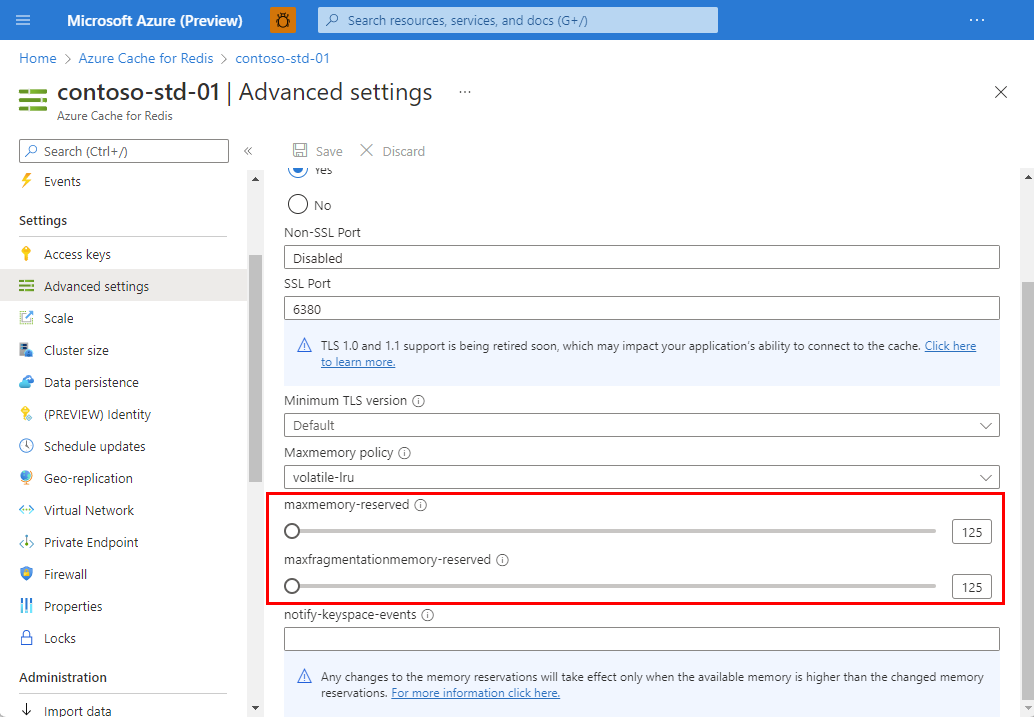Select the Data persistence icon
1034x717 pixels.
pos(28,382)
